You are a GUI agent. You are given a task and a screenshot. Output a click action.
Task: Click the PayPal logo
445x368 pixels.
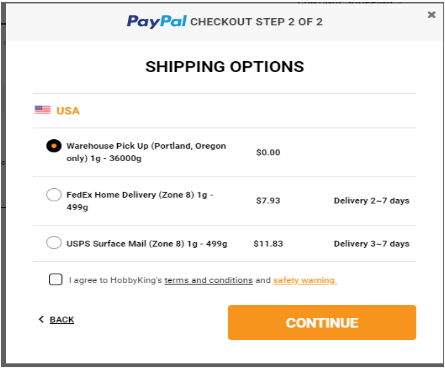[157, 22]
